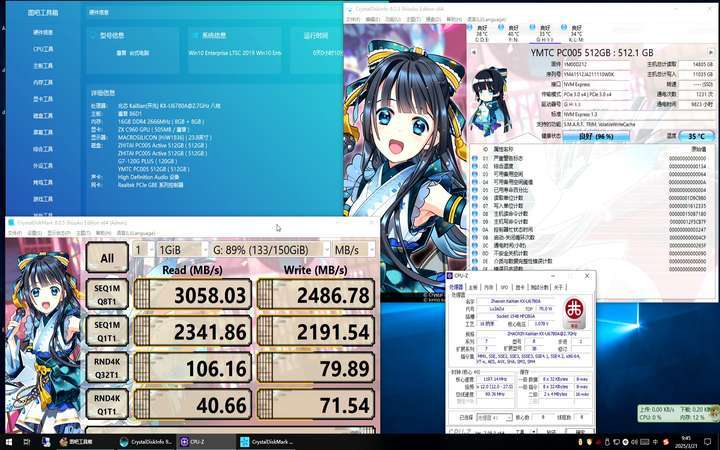
Task: Switch to CPU-Z 测试分数 tab
Action: click(539, 287)
